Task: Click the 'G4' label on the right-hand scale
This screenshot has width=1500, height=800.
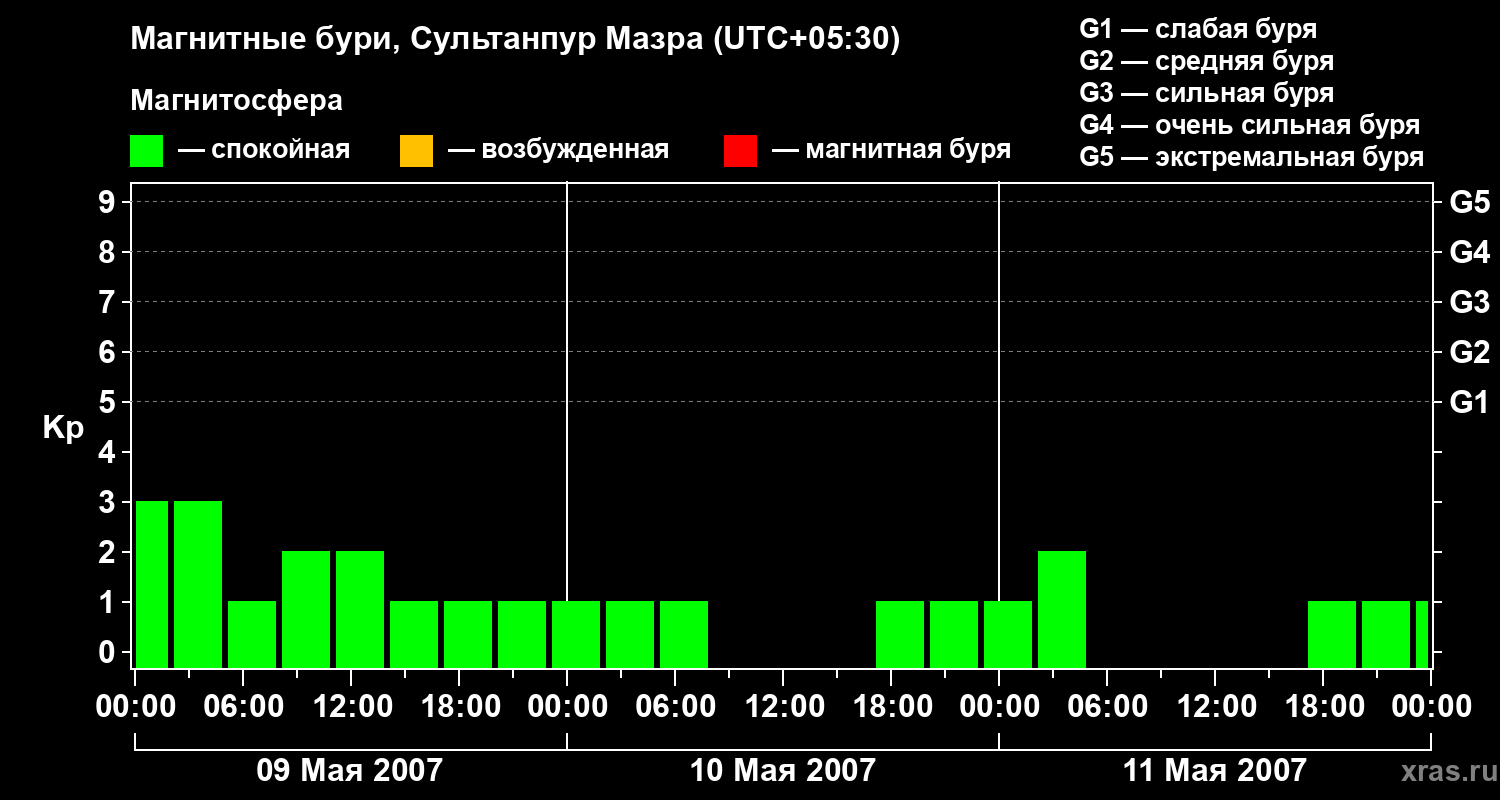Action: click(1469, 252)
